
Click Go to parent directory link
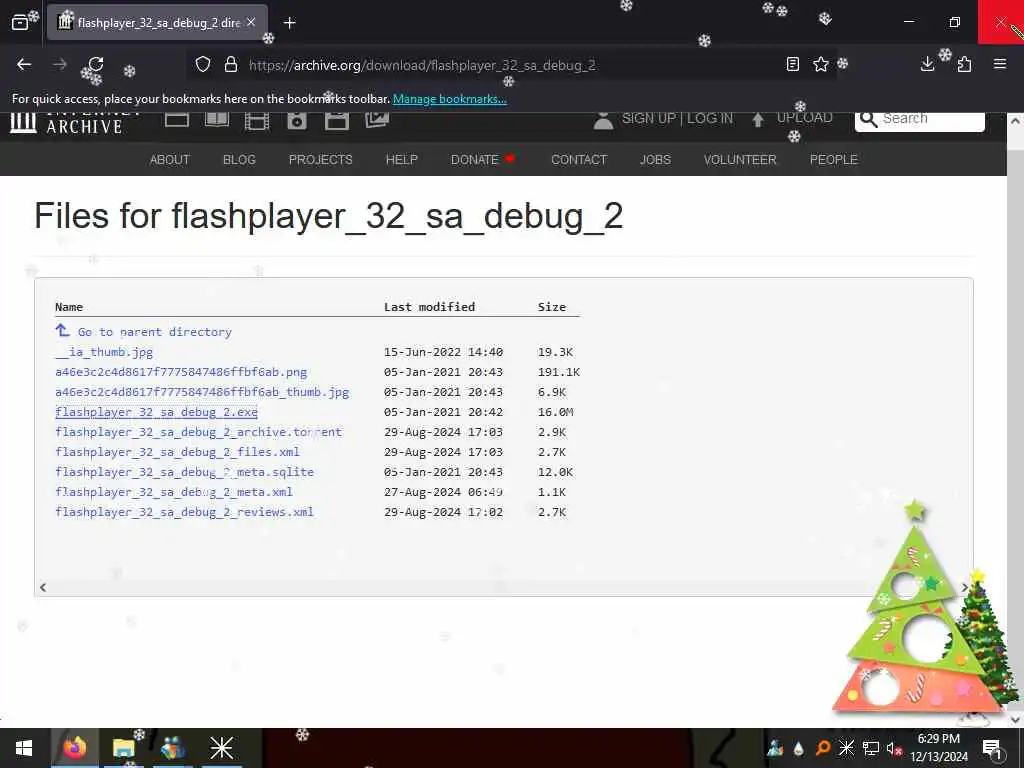(x=154, y=332)
